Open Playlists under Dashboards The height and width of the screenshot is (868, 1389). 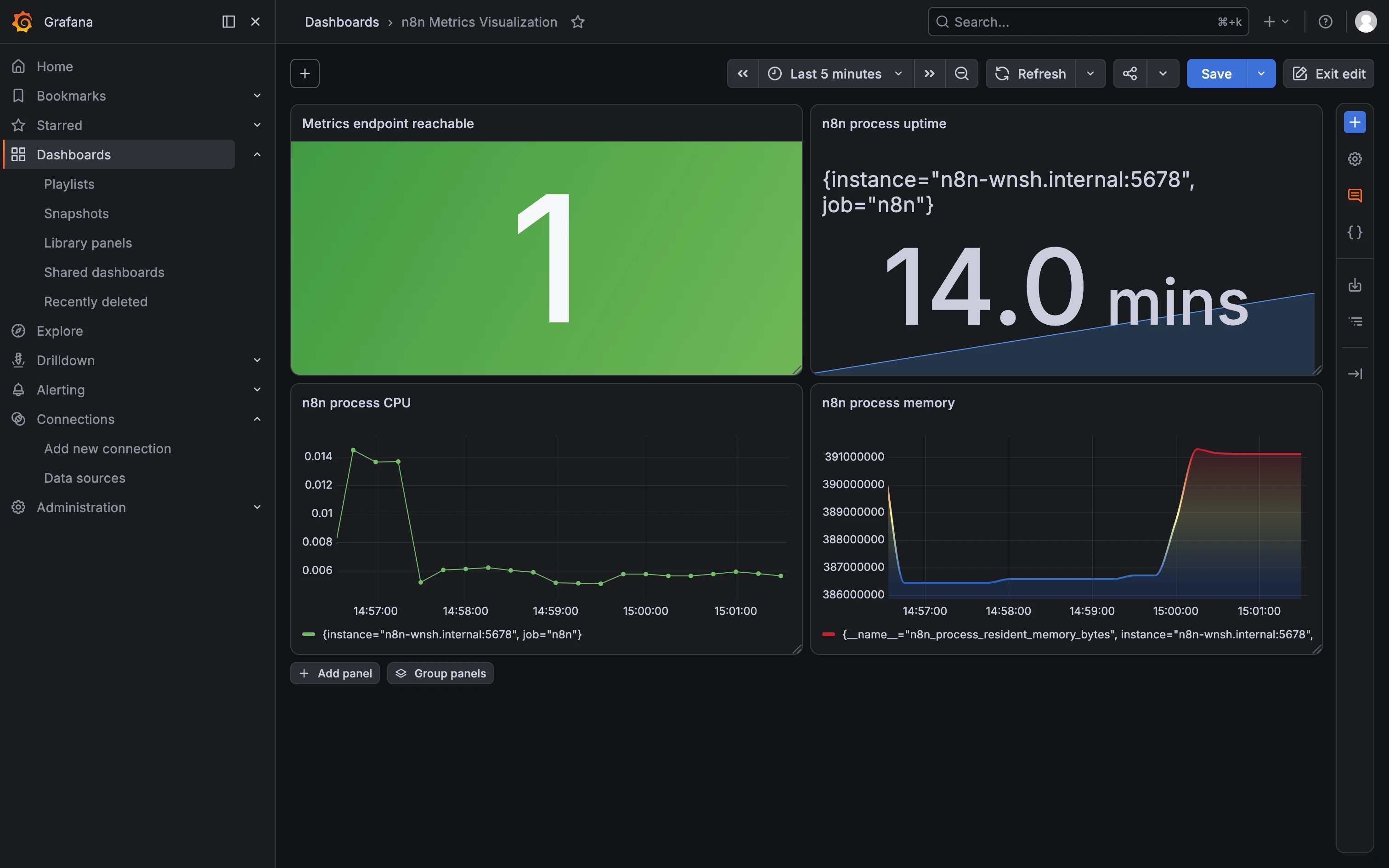(x=69, y=184)
